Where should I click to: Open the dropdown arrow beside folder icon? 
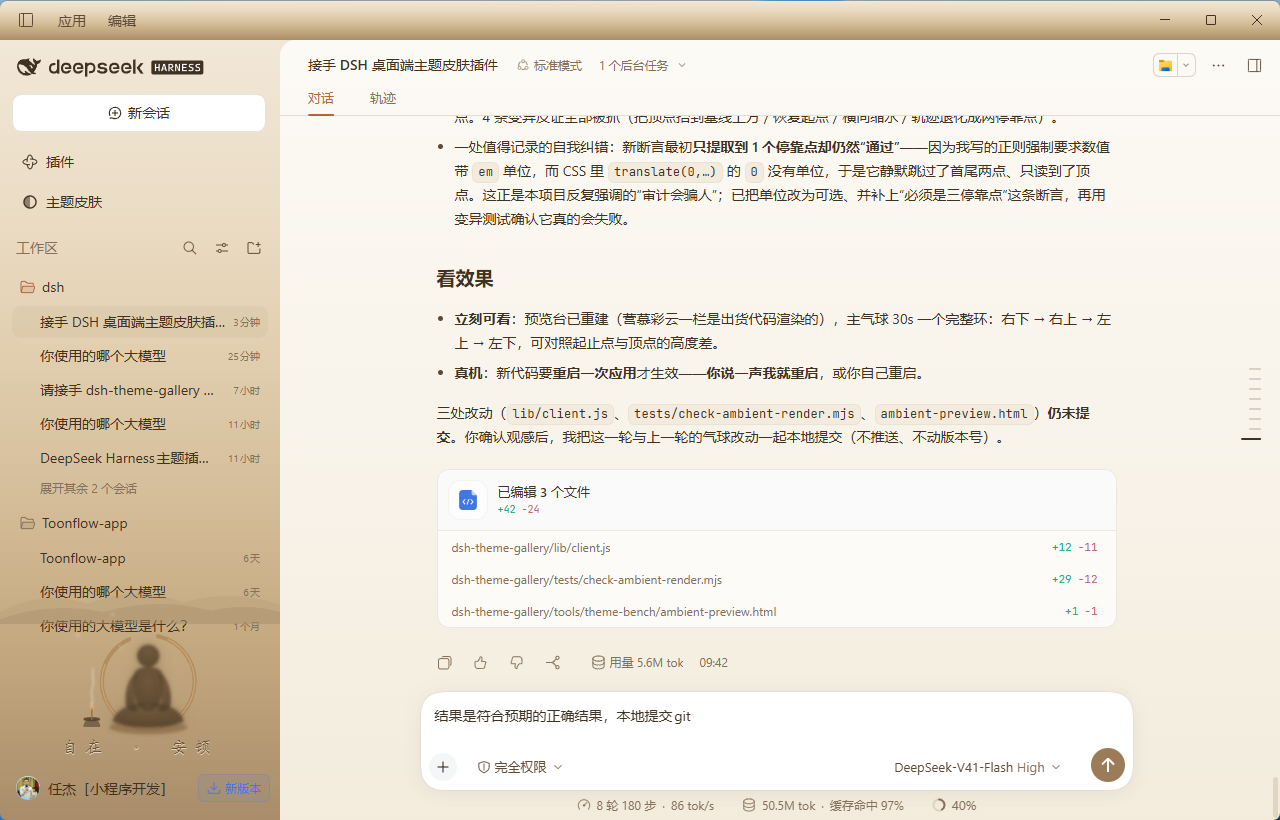pos(1187,65)
